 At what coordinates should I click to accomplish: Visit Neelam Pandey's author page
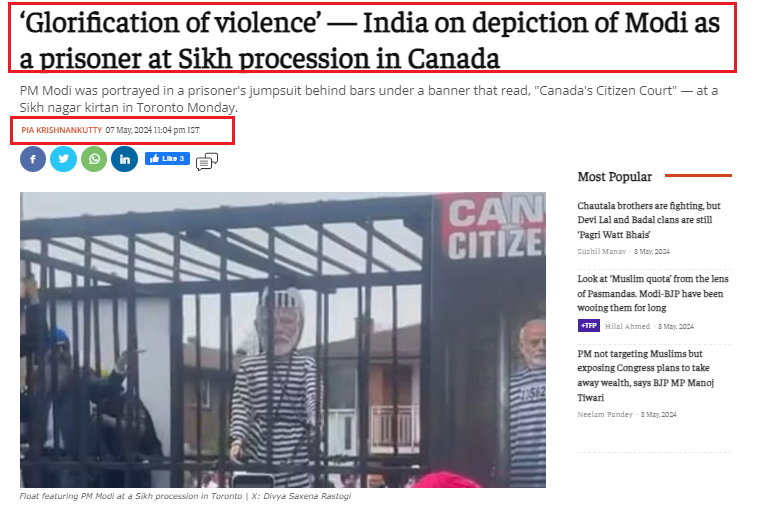click(x=605, y=414)
